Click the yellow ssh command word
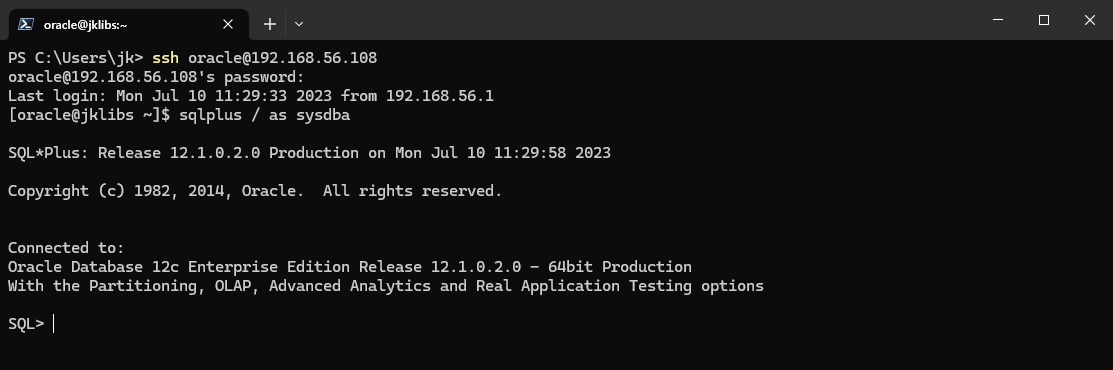The height and width of the screenshot is (370, 1113). point(165,58)
